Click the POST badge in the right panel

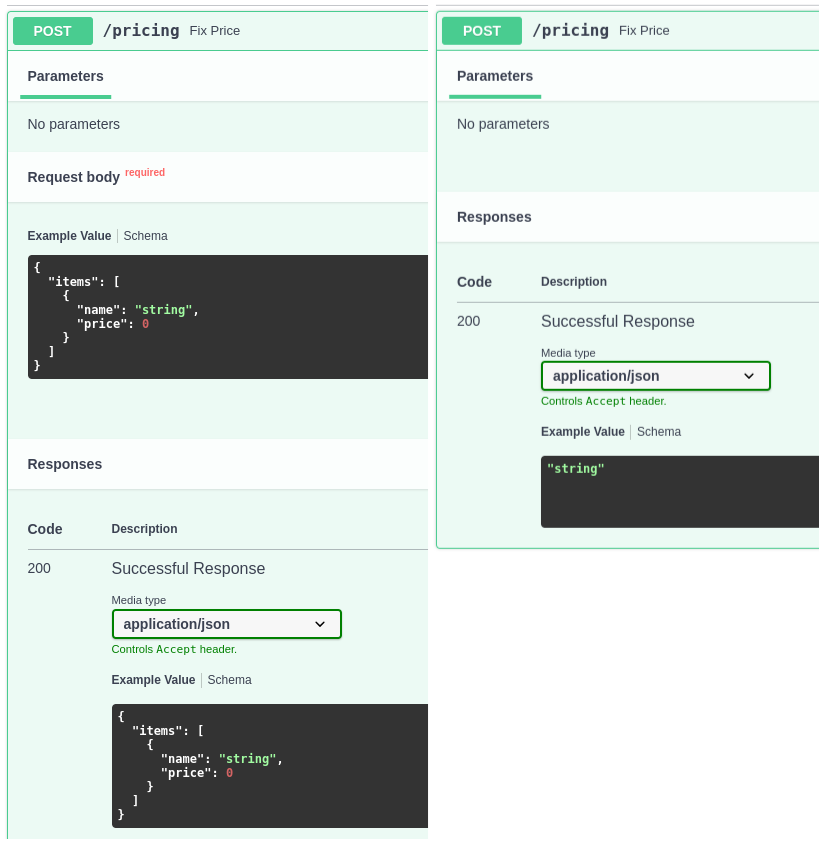coord(481,31)
